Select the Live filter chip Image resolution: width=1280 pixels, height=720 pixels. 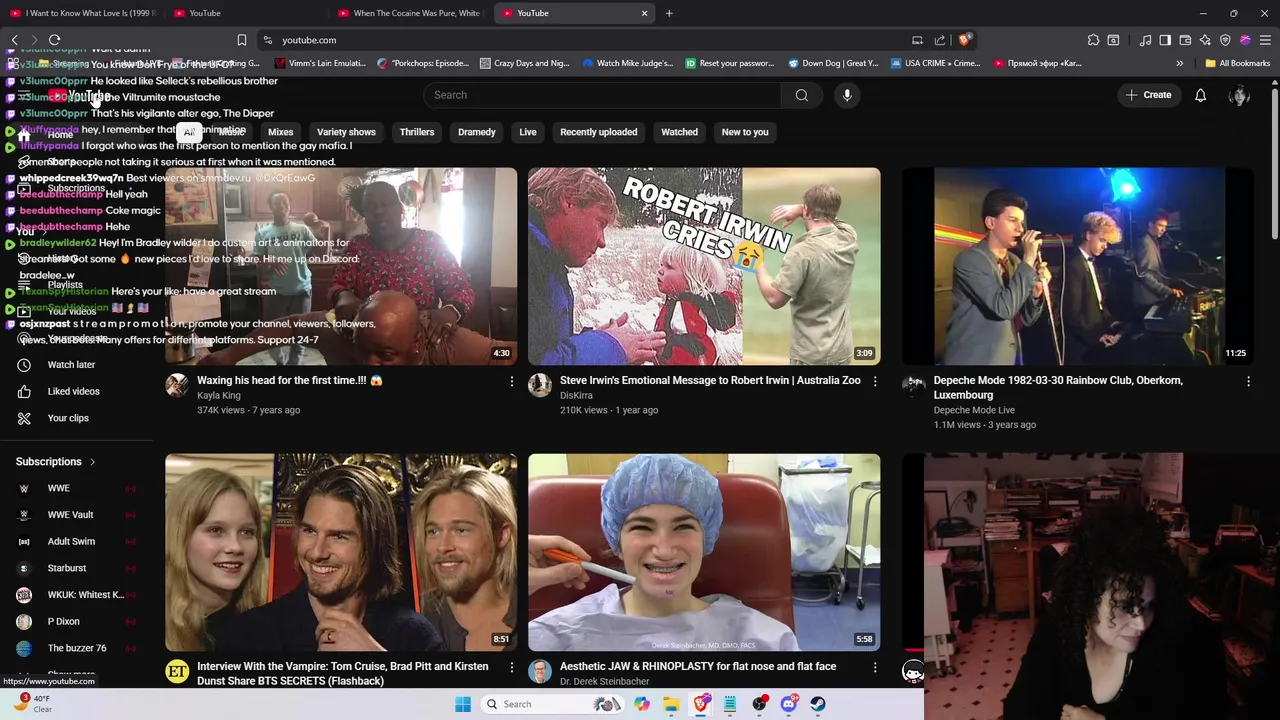(528, 132)
